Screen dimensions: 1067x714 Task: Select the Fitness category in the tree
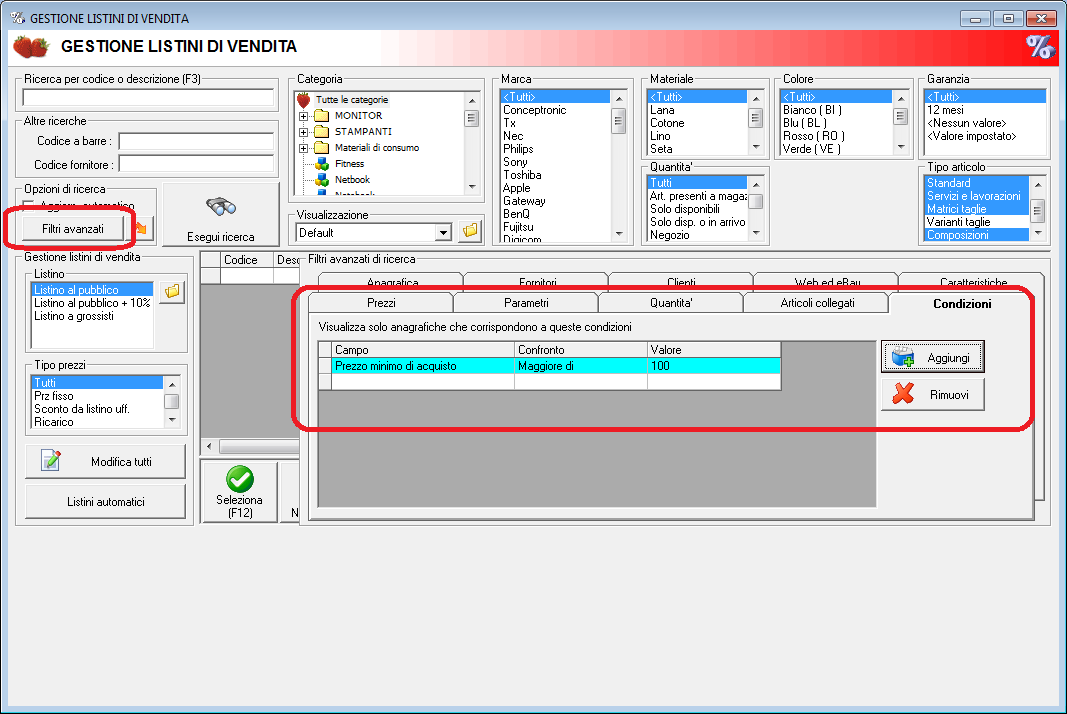[x=349, y=164]
